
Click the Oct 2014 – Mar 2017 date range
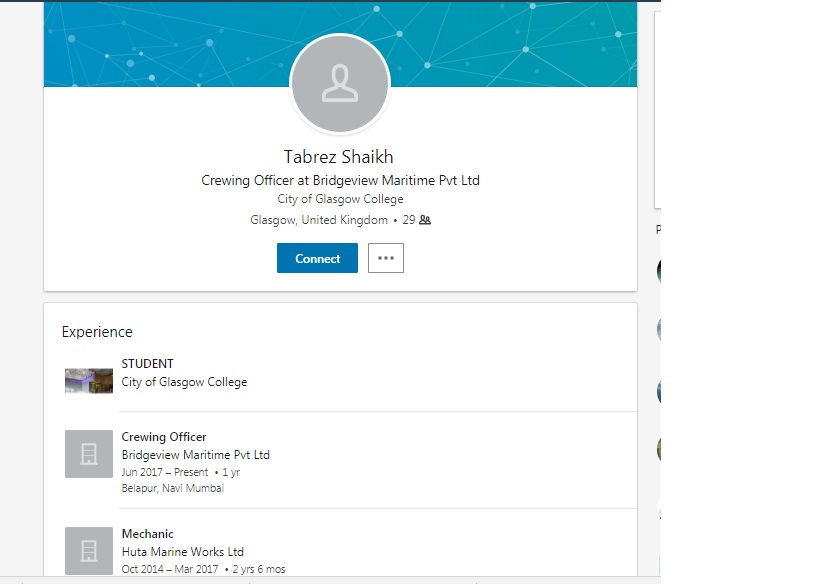170,569
